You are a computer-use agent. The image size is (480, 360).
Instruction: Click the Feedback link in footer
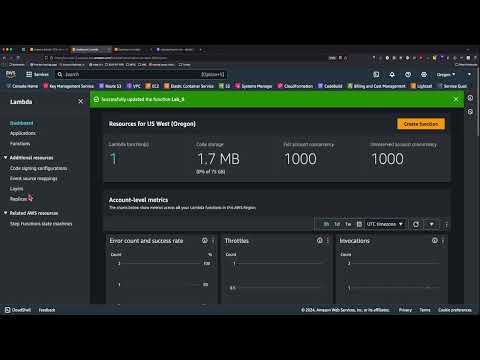47,310
